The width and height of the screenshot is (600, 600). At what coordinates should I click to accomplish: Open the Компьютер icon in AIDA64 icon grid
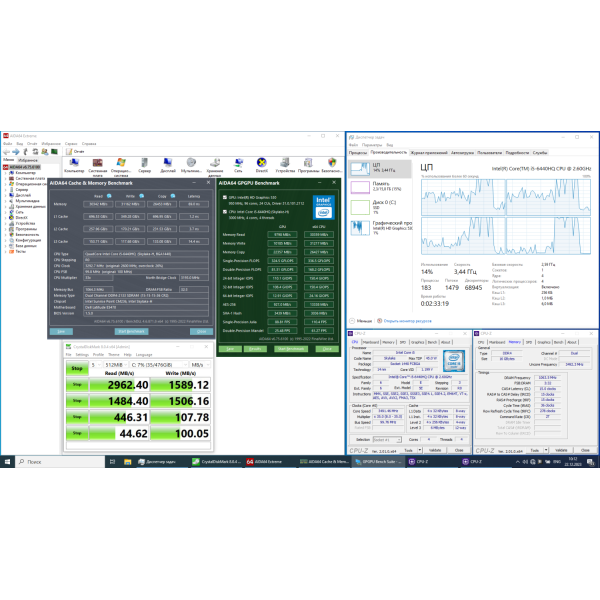tap(74, 163)
